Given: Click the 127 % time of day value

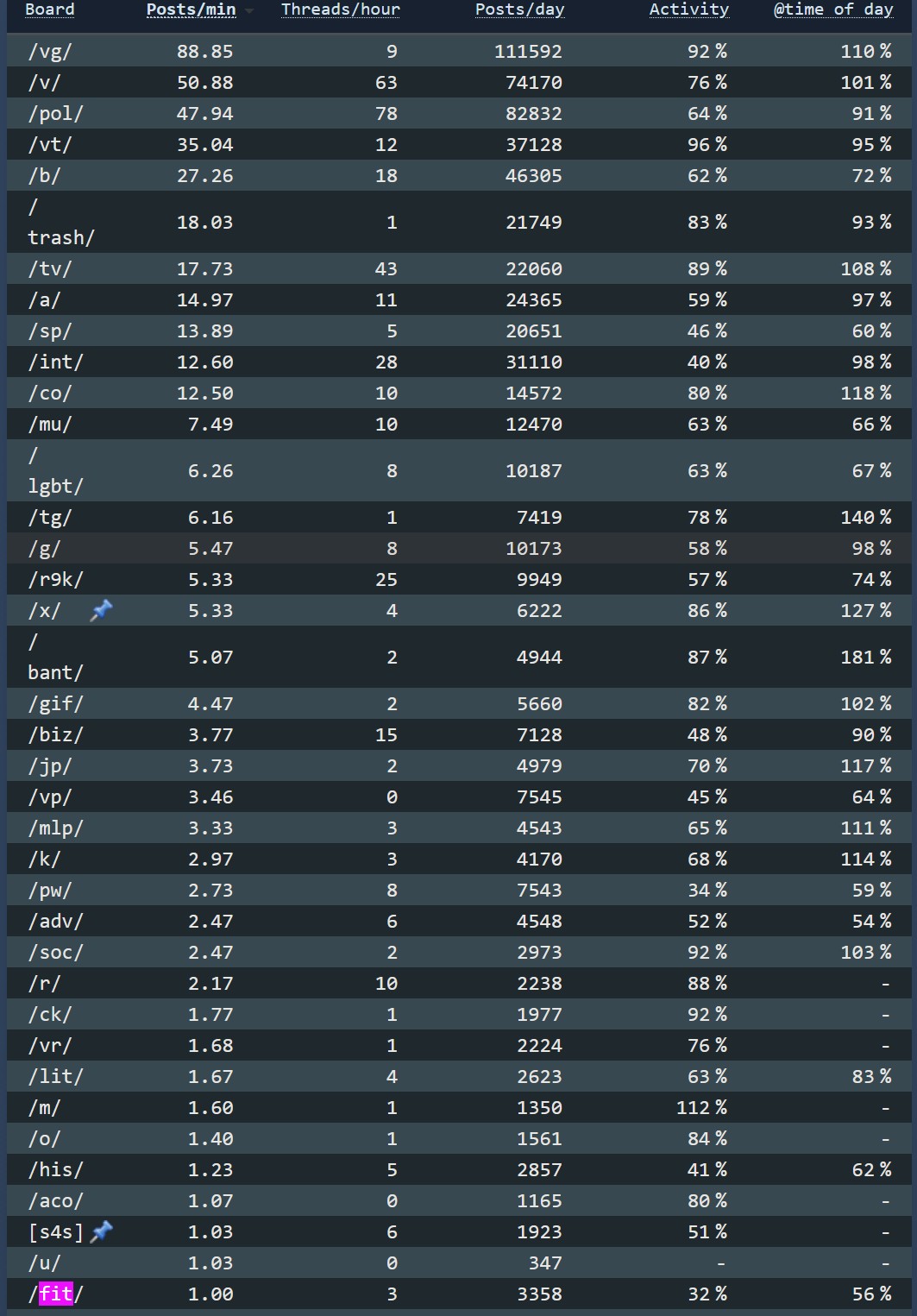Looking at the screenshot, I should [x=866, y=611].
